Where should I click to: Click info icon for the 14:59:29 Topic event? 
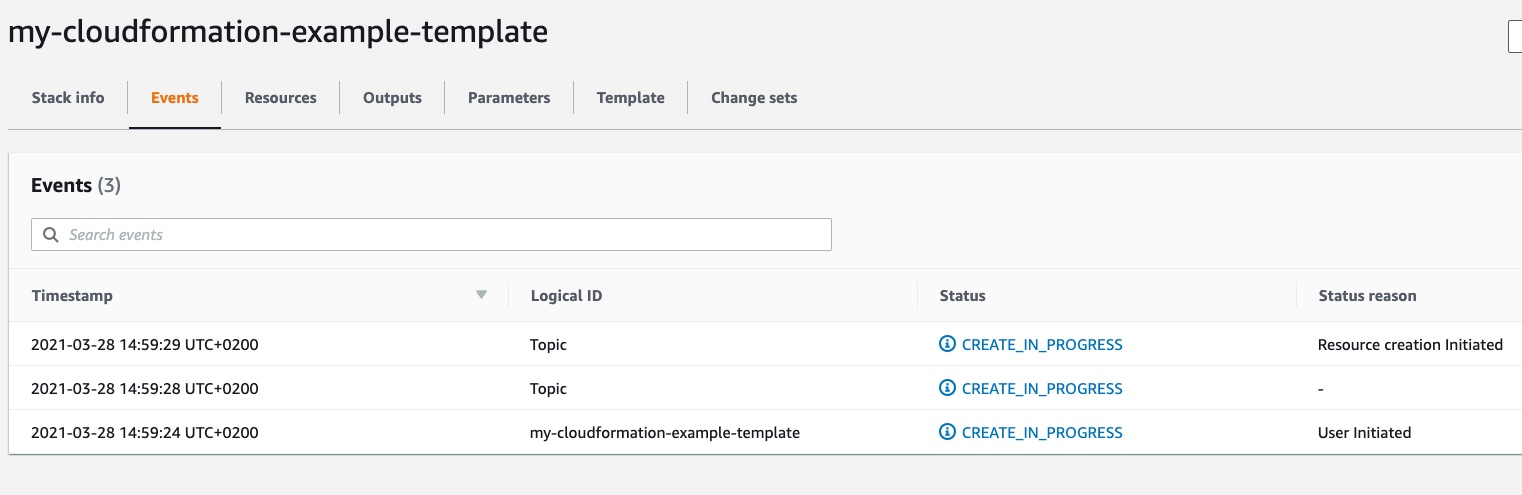(x=947, y=345)
